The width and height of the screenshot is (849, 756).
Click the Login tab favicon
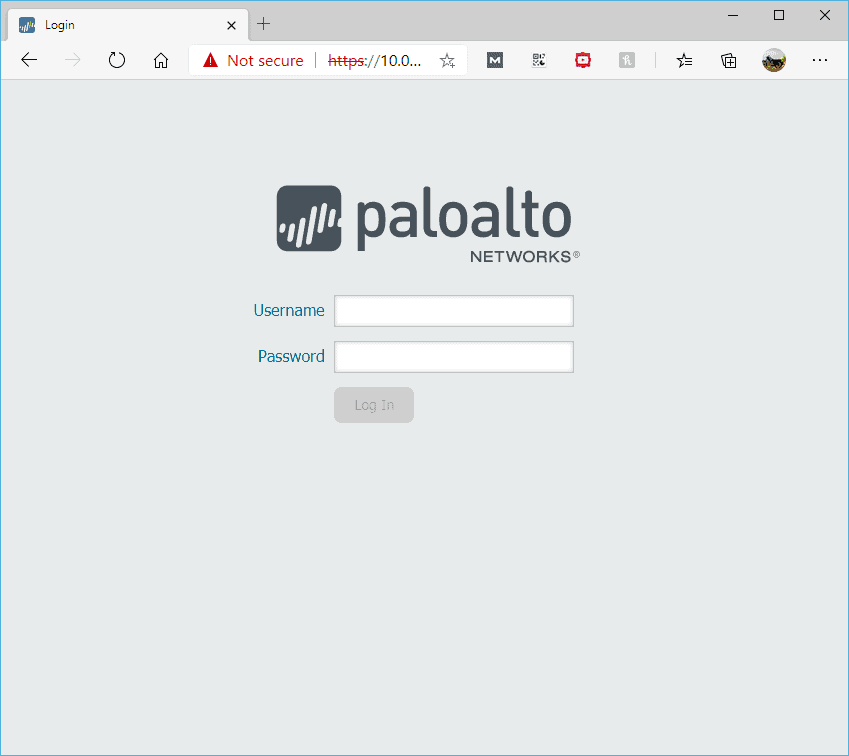(x=27, y=25)
